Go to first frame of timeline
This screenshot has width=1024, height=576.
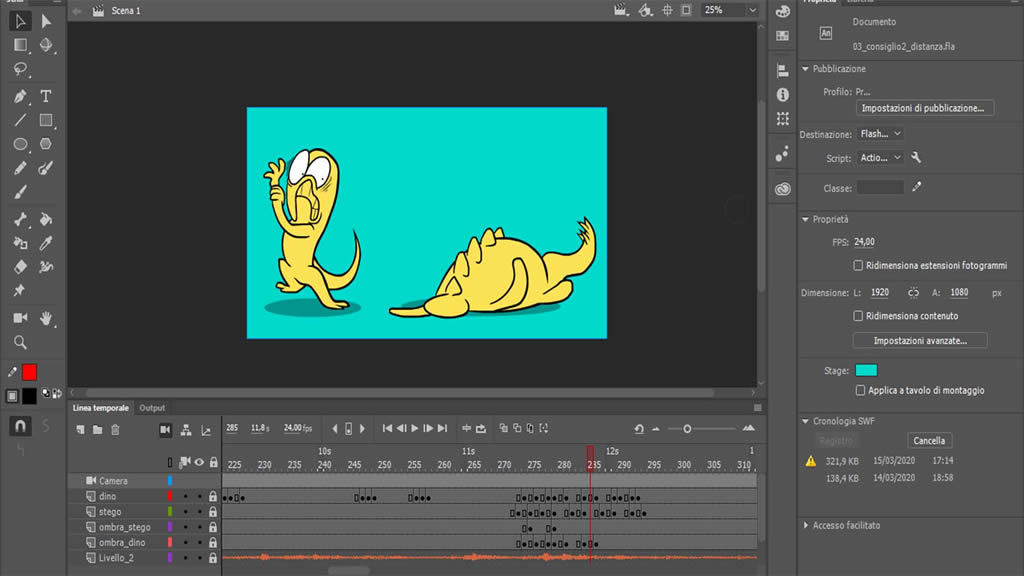pos(387,428)
